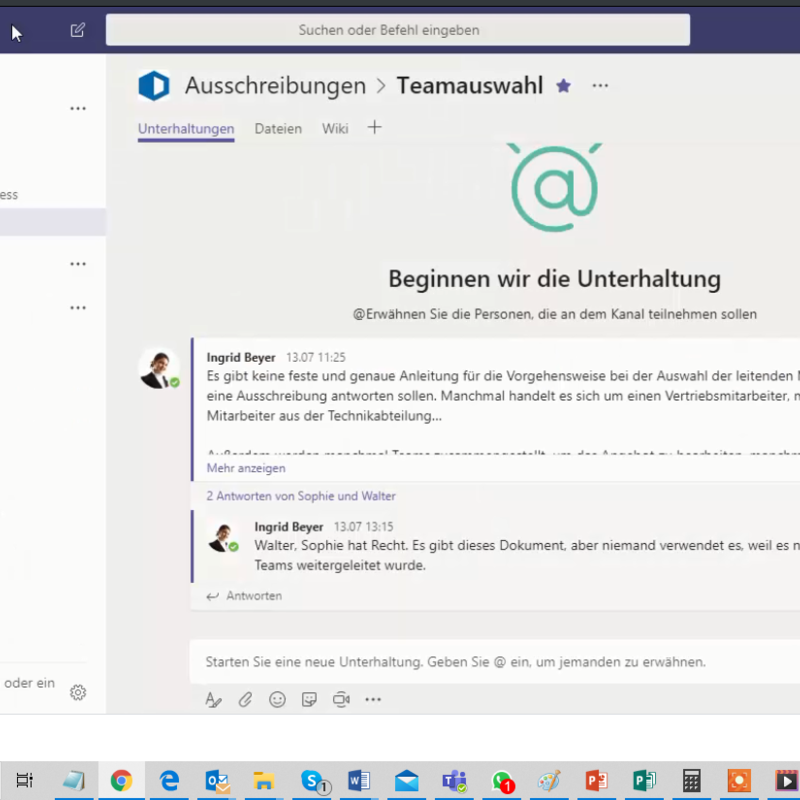
Task: Open Ingrid Beyer avatar on 11:25 message
Action: [x=159, y=369]
